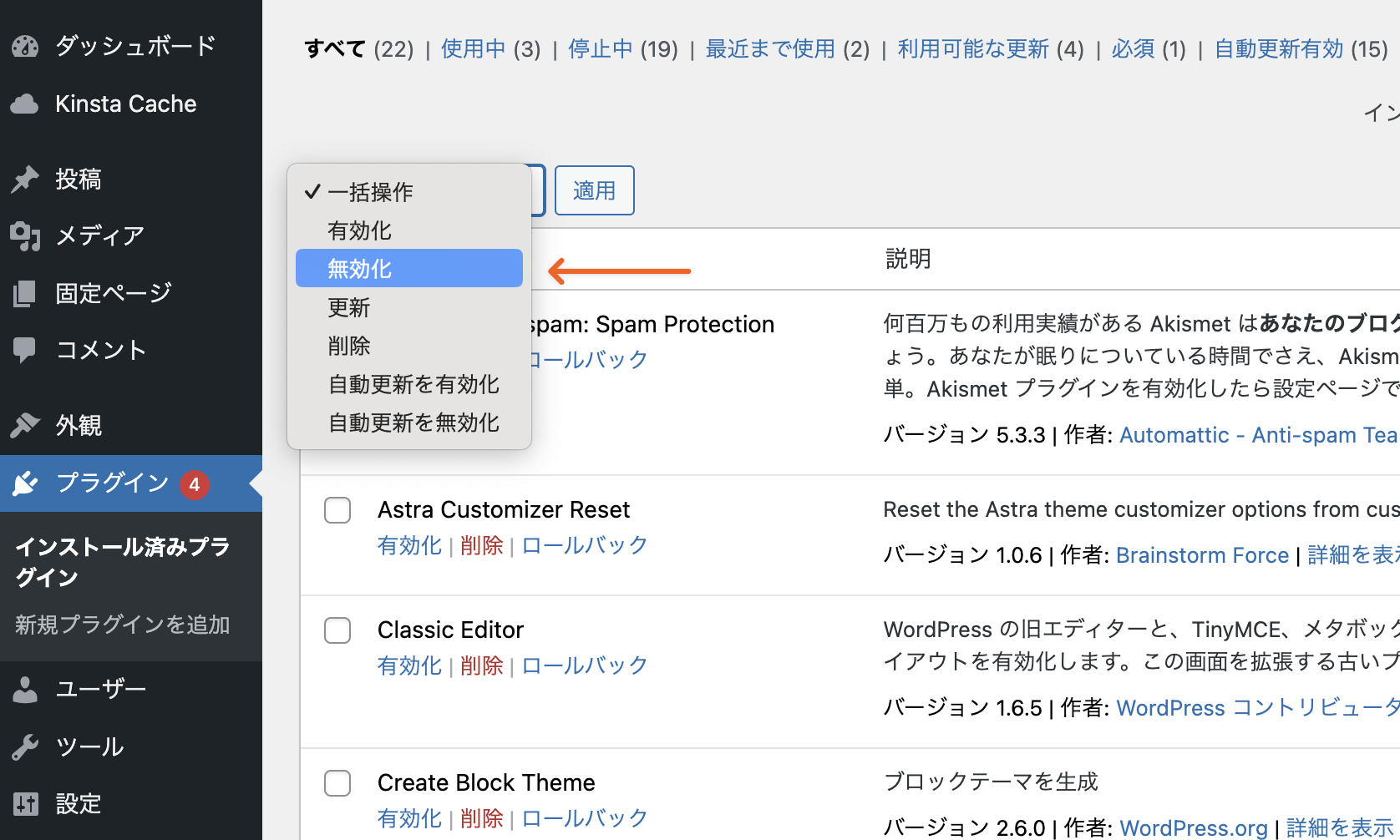Filter plugins by 必須 (1)
The width and height of the screenshot is (1400, 840).
[1149, 49]
